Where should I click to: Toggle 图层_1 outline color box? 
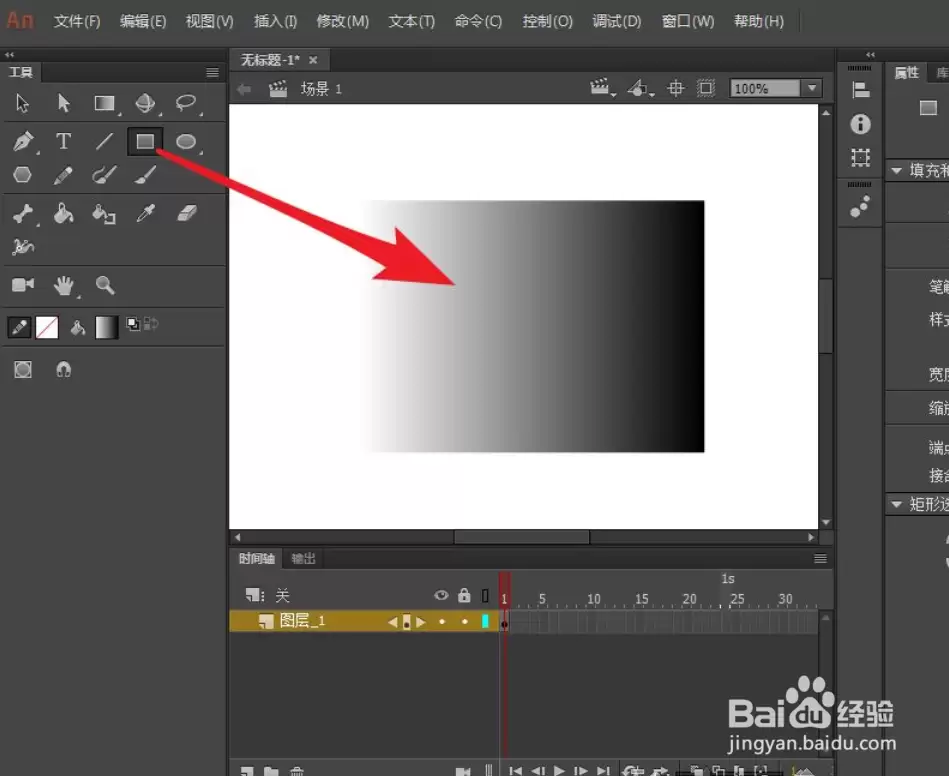[x=485, y=622]
